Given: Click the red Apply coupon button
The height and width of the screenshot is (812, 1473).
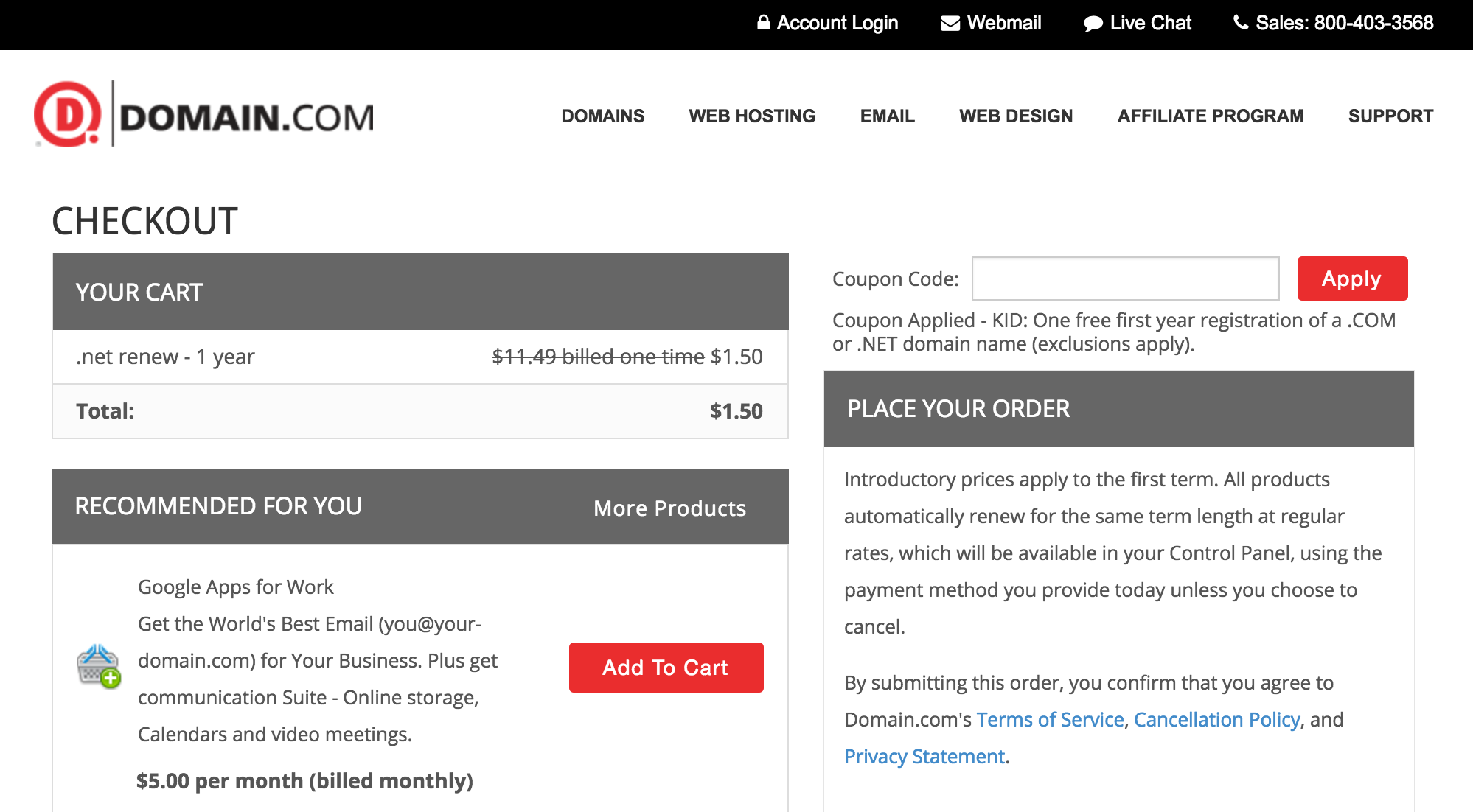Looking at the screenshot, I should click(x=1352, y=279).
